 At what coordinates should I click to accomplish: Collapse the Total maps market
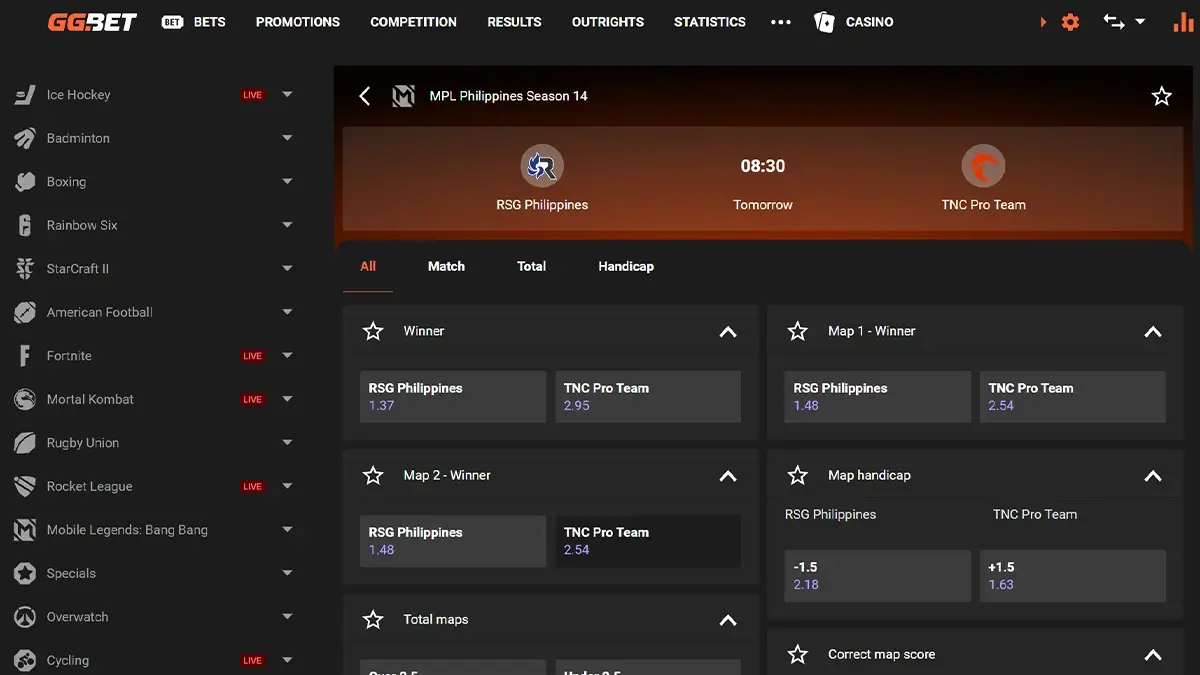pyautogui.click(x=728, y=621)
